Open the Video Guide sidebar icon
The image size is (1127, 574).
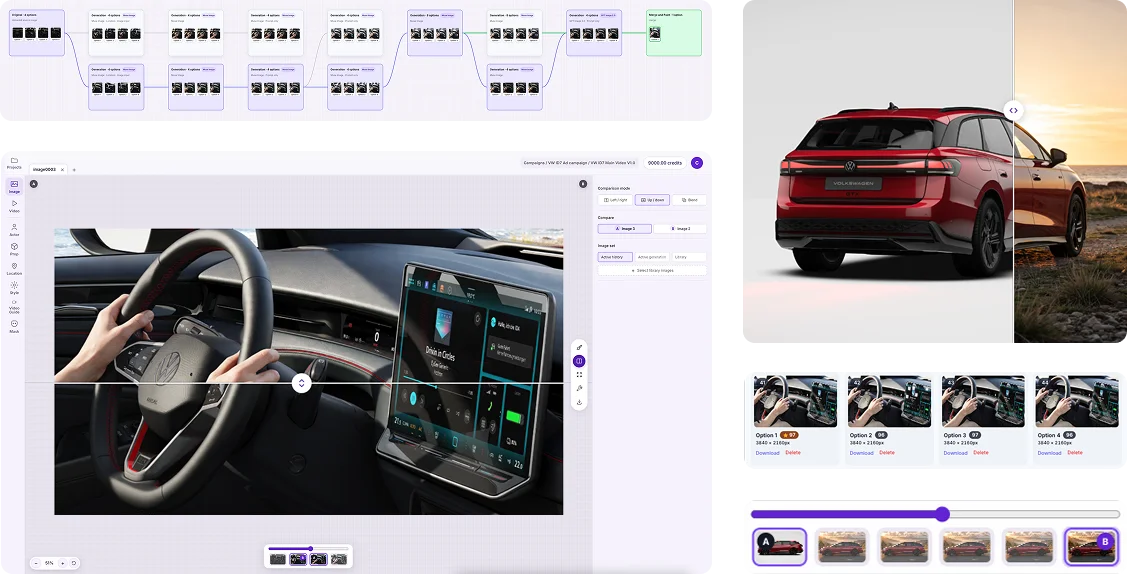(x=14, y=307)
